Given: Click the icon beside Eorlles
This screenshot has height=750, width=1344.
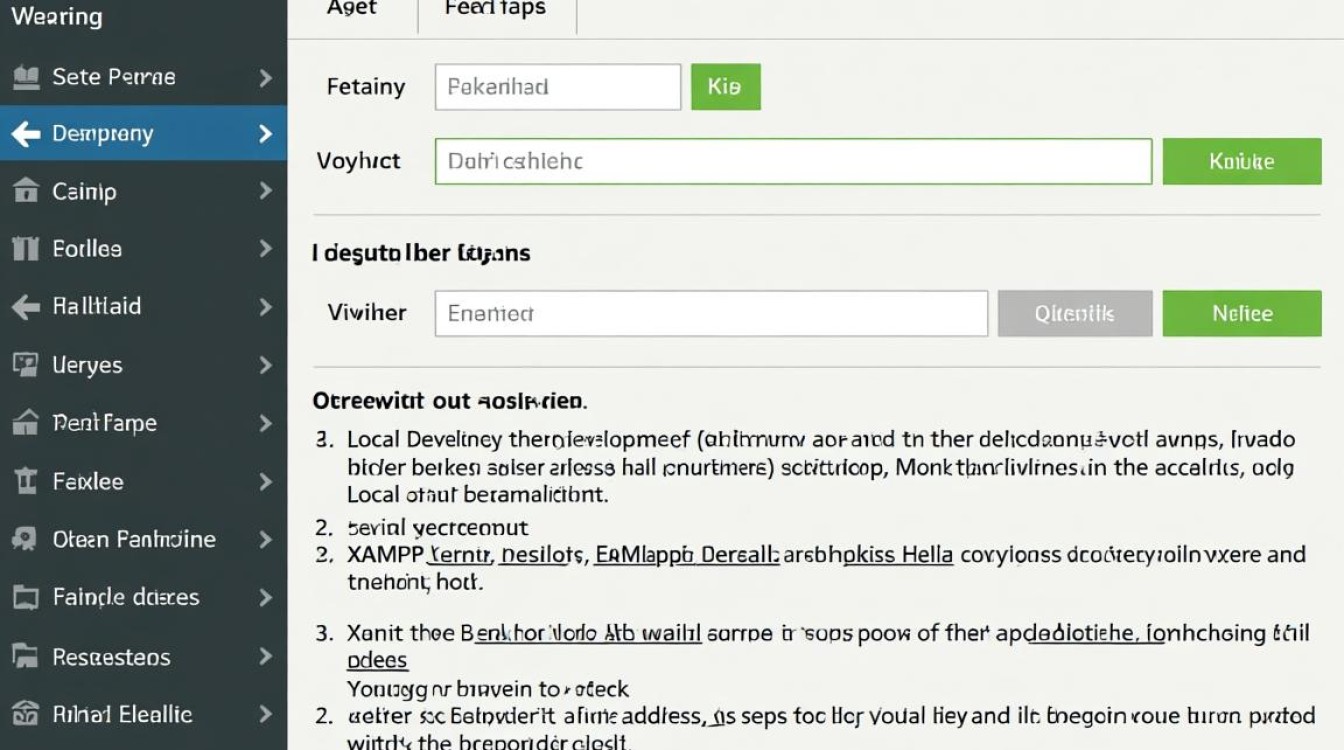Looking at the screenshot, I should coord(26,249).
